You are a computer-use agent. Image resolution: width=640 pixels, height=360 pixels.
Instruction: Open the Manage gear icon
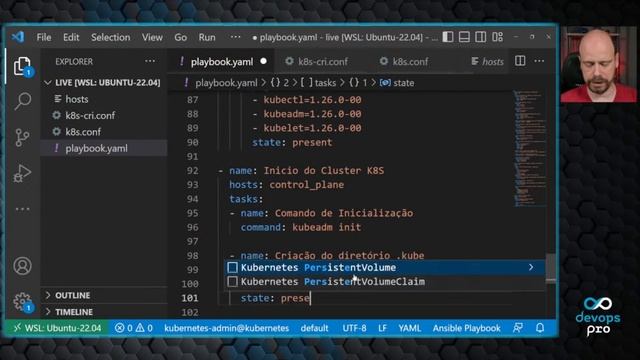pos(22,302)
